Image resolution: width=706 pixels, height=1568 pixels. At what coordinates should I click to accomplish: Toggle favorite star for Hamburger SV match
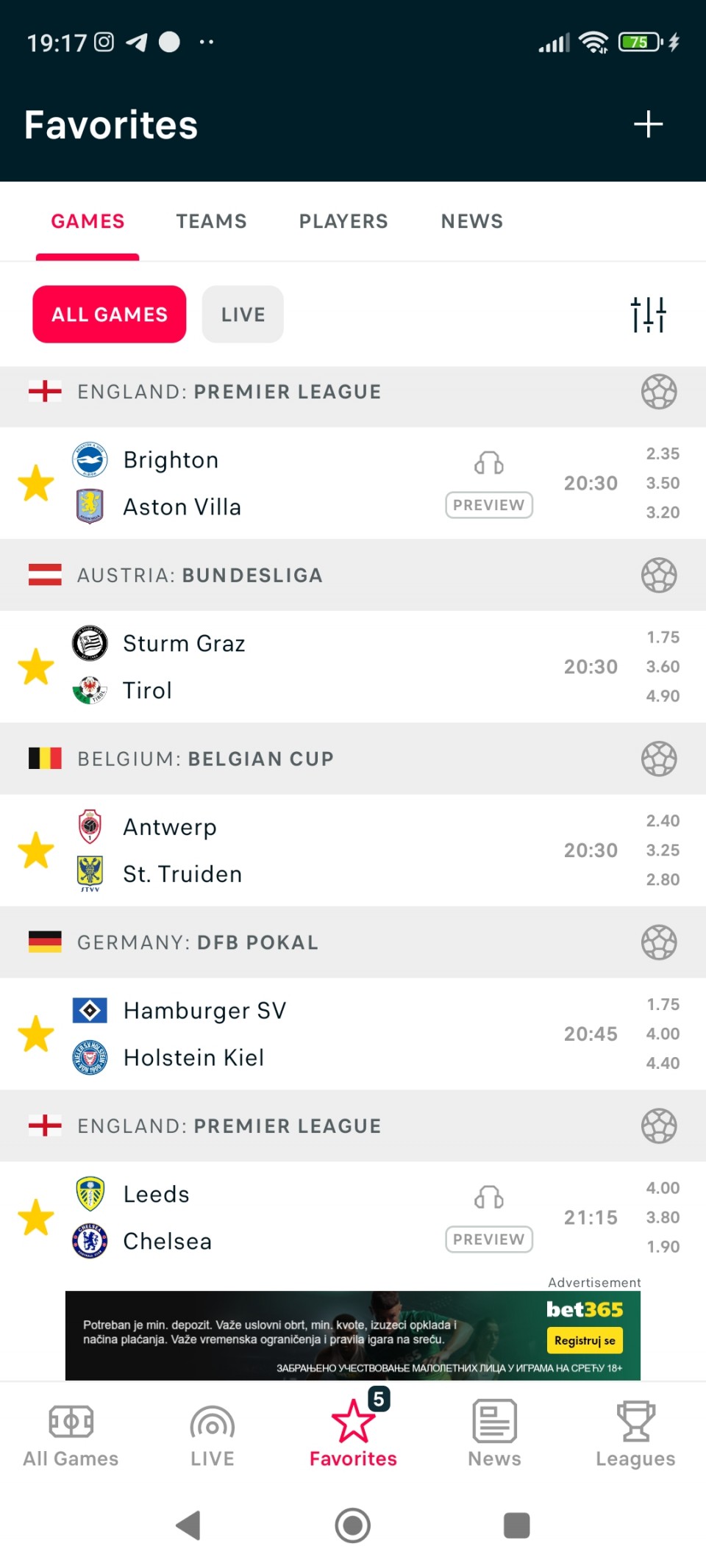point(36,1034)
